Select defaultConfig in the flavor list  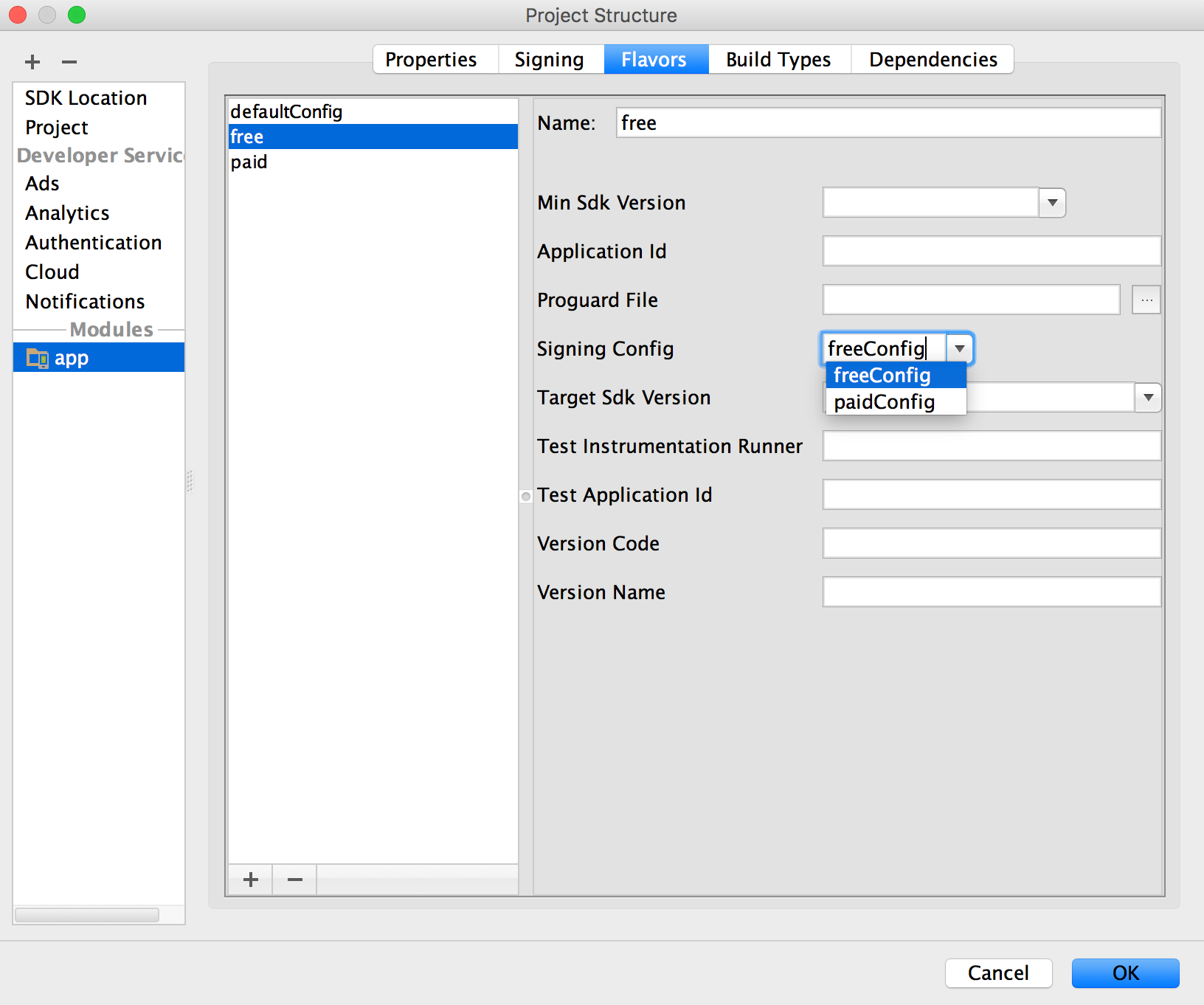(x=286, y=111)
